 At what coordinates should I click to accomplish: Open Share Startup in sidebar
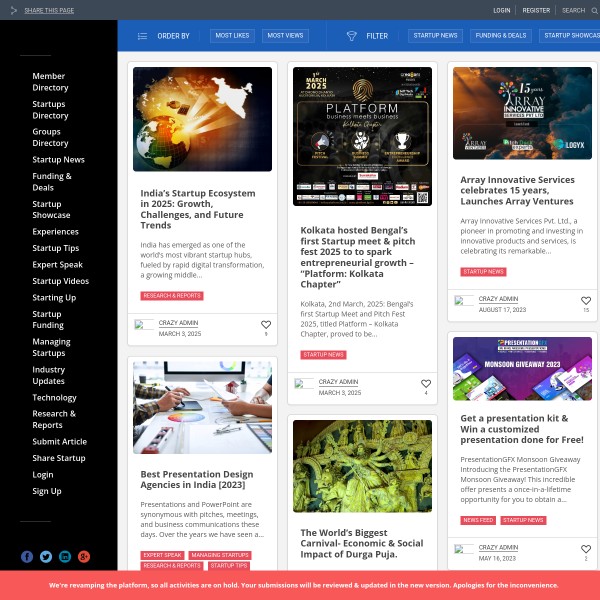[x=59, y=458]
